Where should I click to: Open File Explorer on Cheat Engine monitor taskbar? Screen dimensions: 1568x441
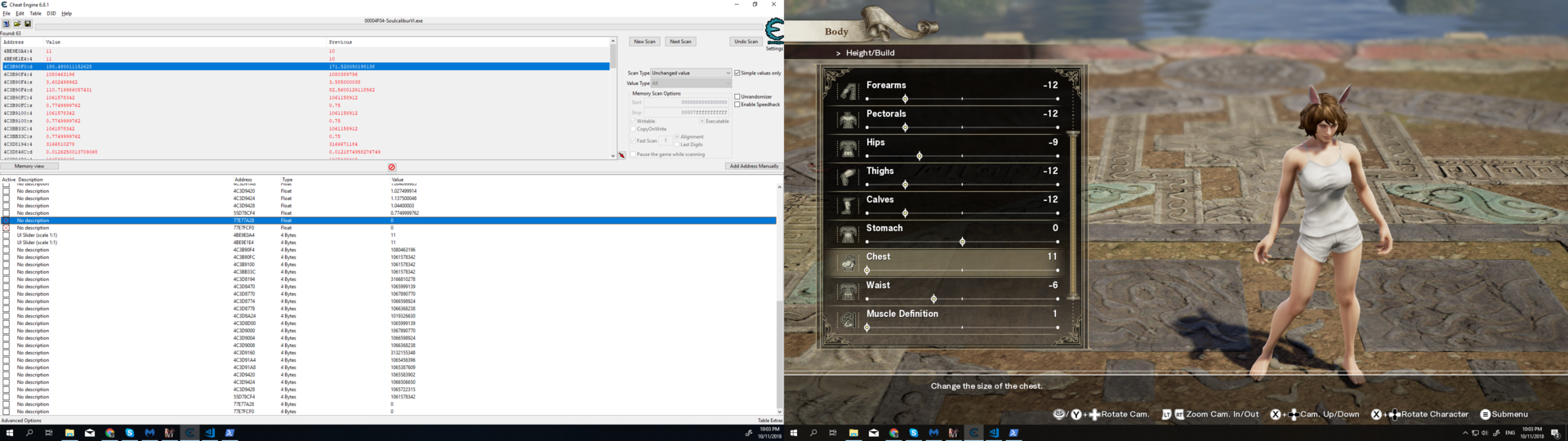click(x=69, y=433)
